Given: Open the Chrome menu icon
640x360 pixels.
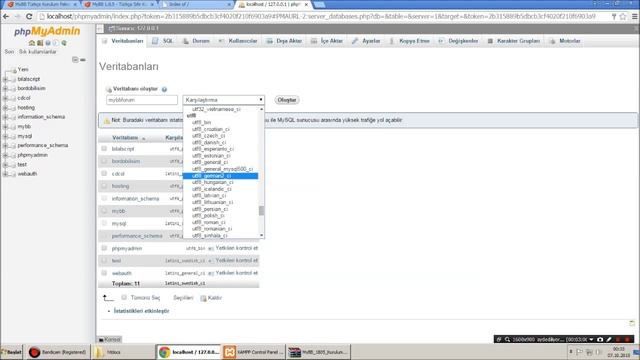Looking at the screenshot, I should pos(635,17).
